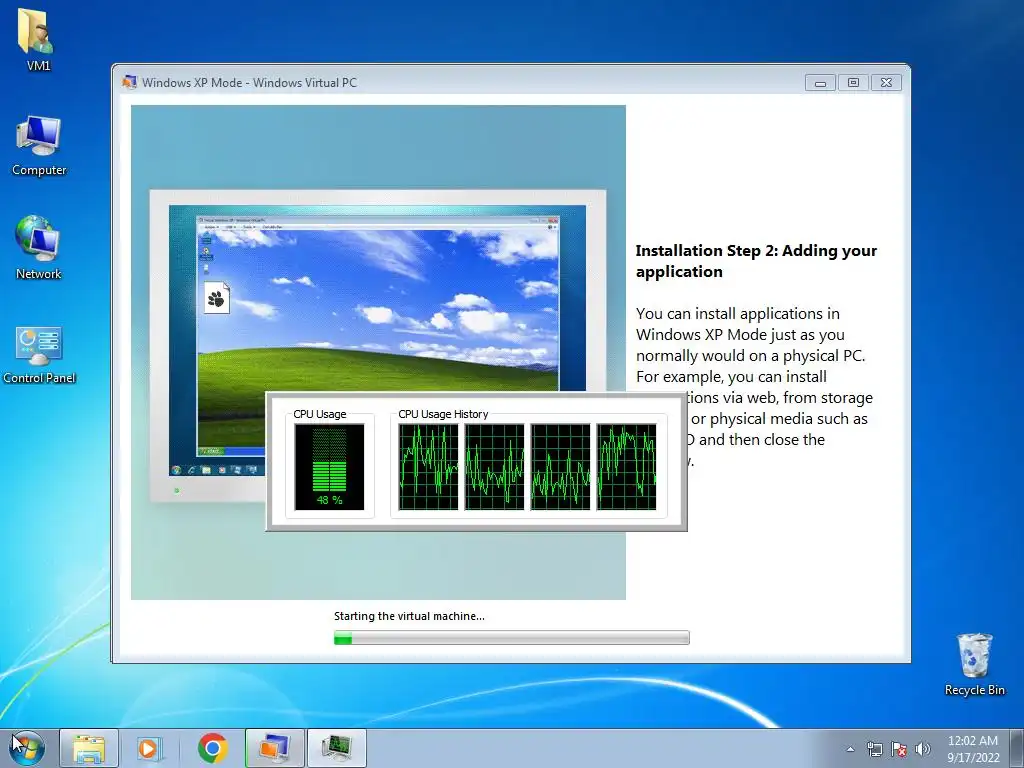Open the Recycle Bin

point(974,664)
